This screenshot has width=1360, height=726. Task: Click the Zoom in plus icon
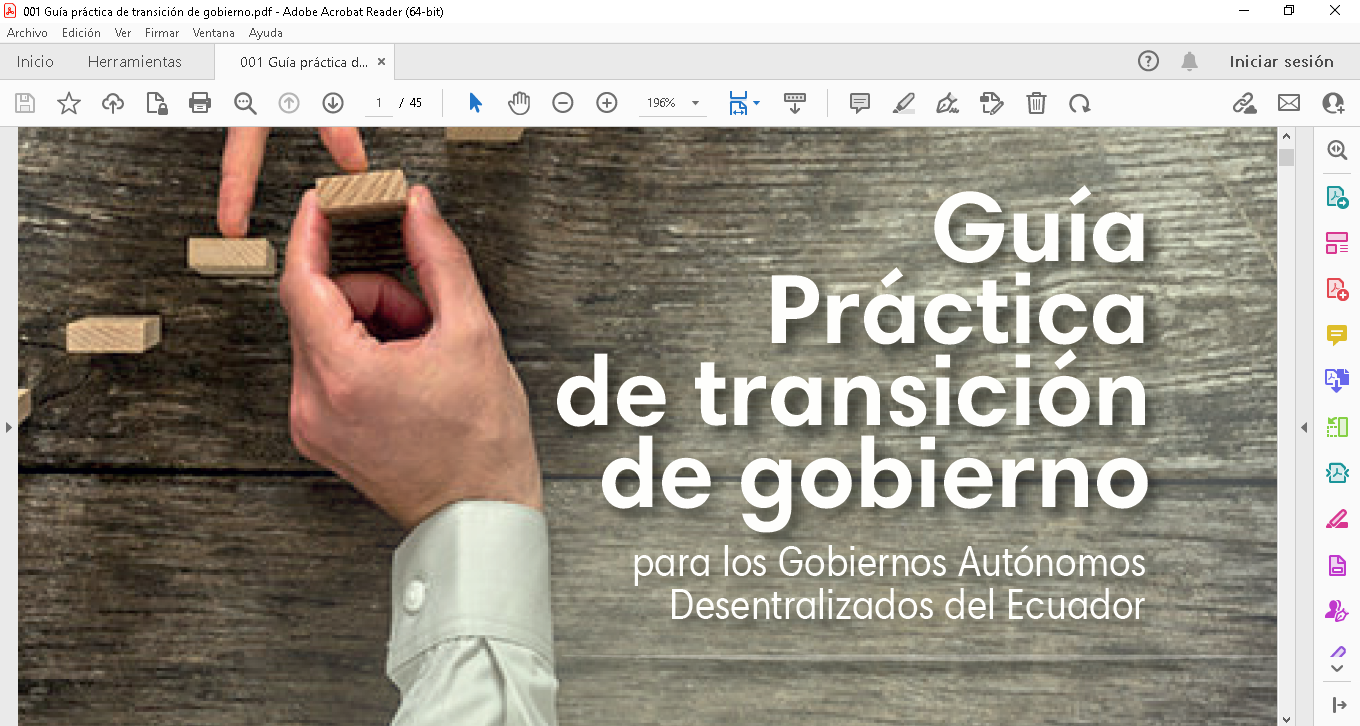coord(607,103)
